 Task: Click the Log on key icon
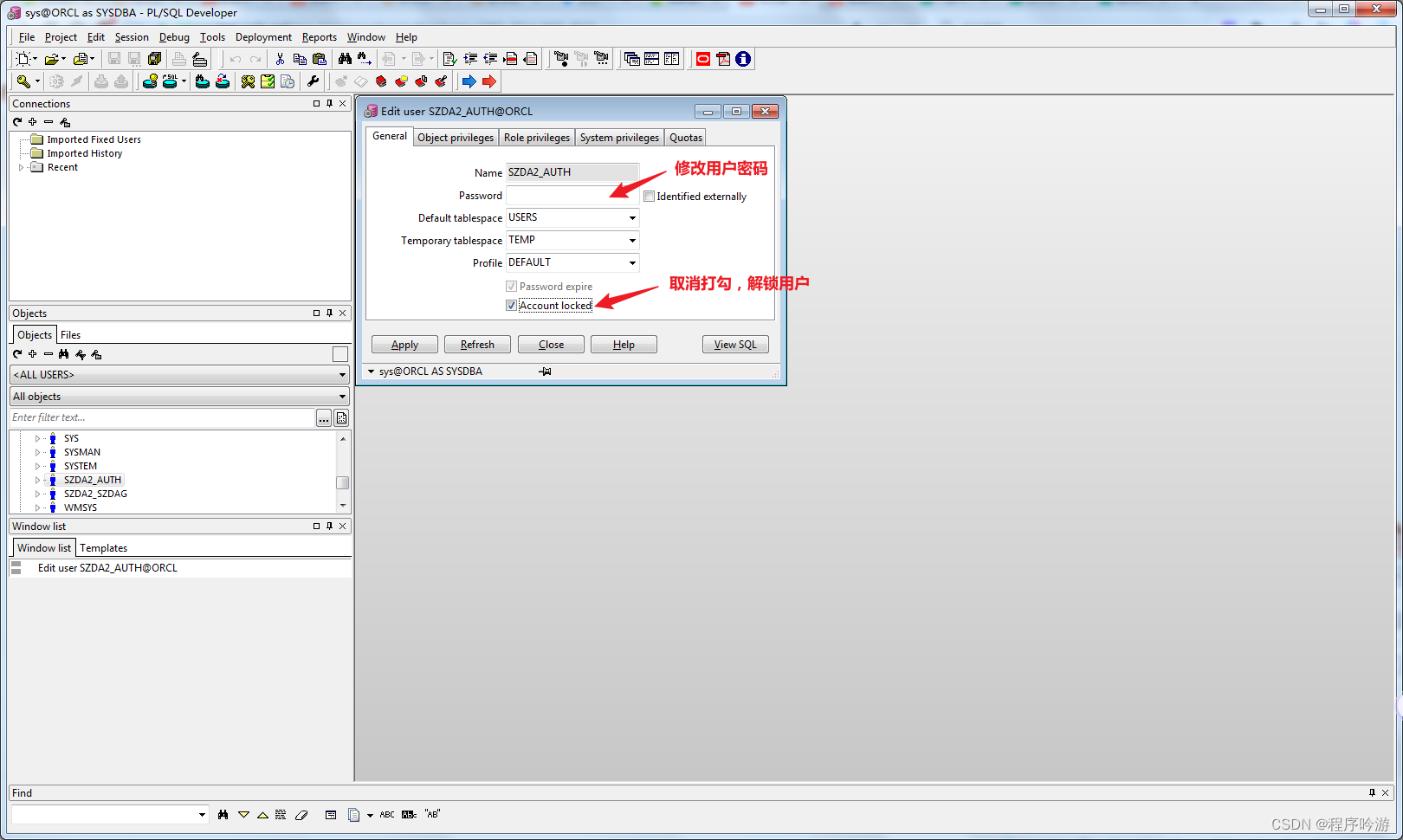pyautogui.click(x=23, y=81)
